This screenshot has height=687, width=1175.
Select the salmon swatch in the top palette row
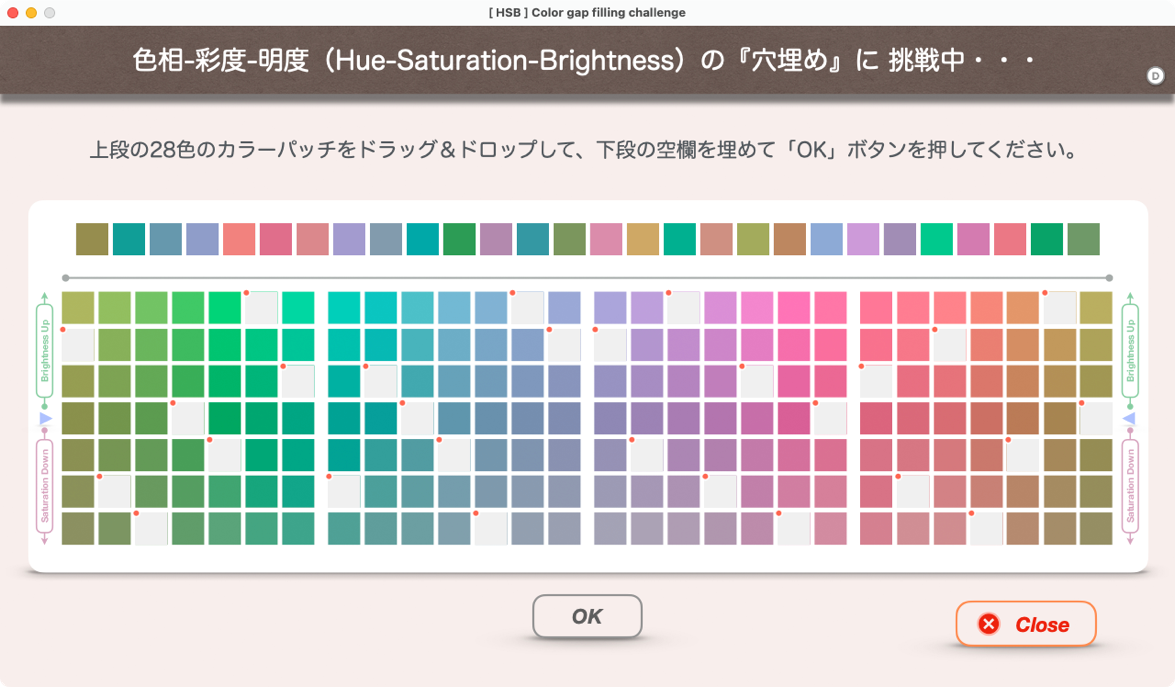coord(239,239)
